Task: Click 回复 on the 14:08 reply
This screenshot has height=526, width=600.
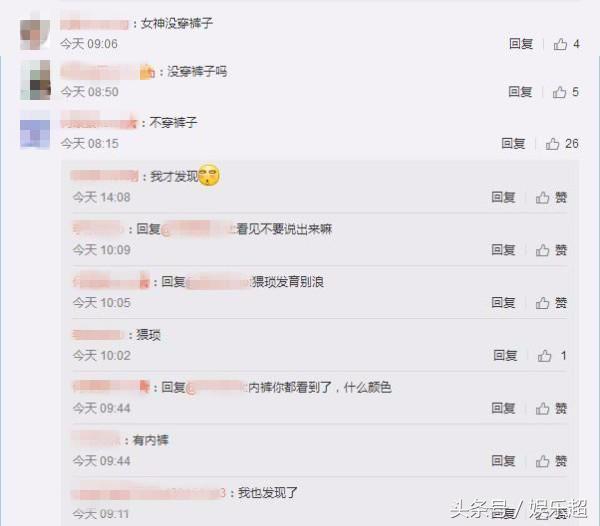Action: click(504, 197)
